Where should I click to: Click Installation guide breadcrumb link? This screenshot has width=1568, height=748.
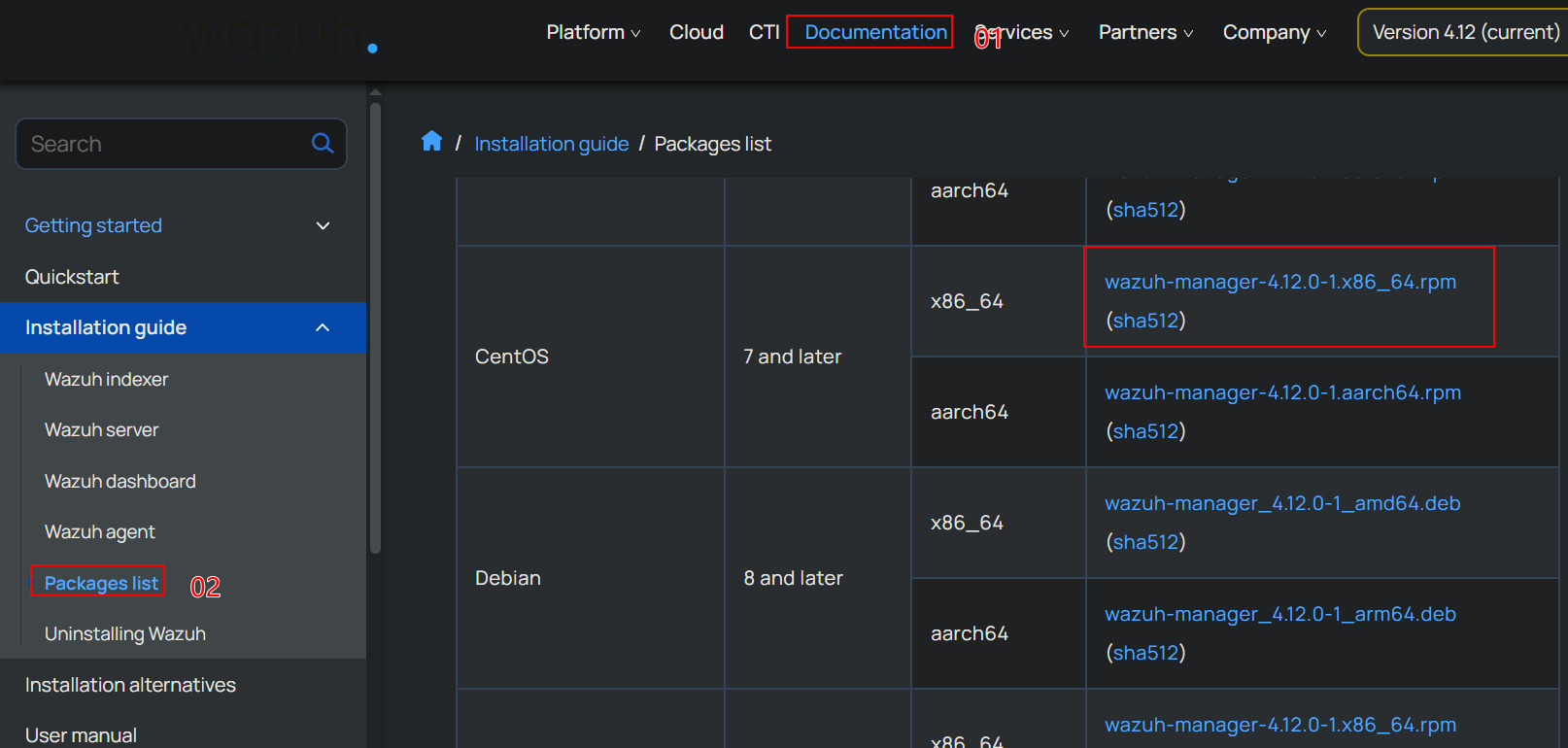552,144
